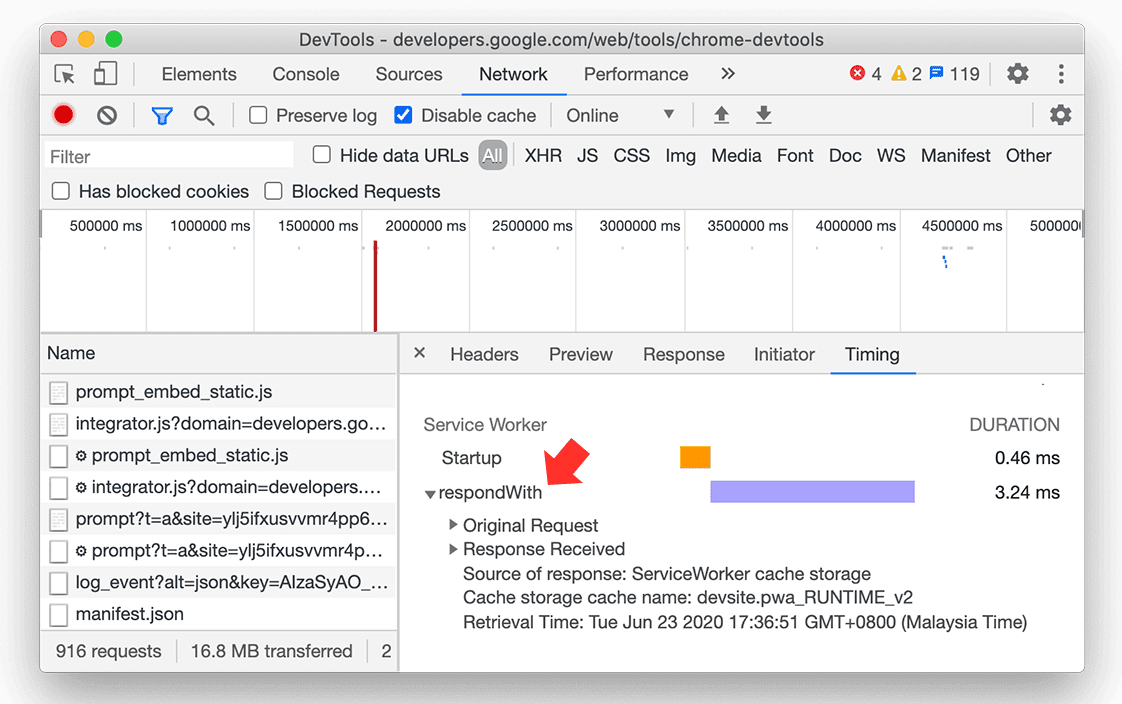
Task: Clear the network log
Action: point(106,115)
